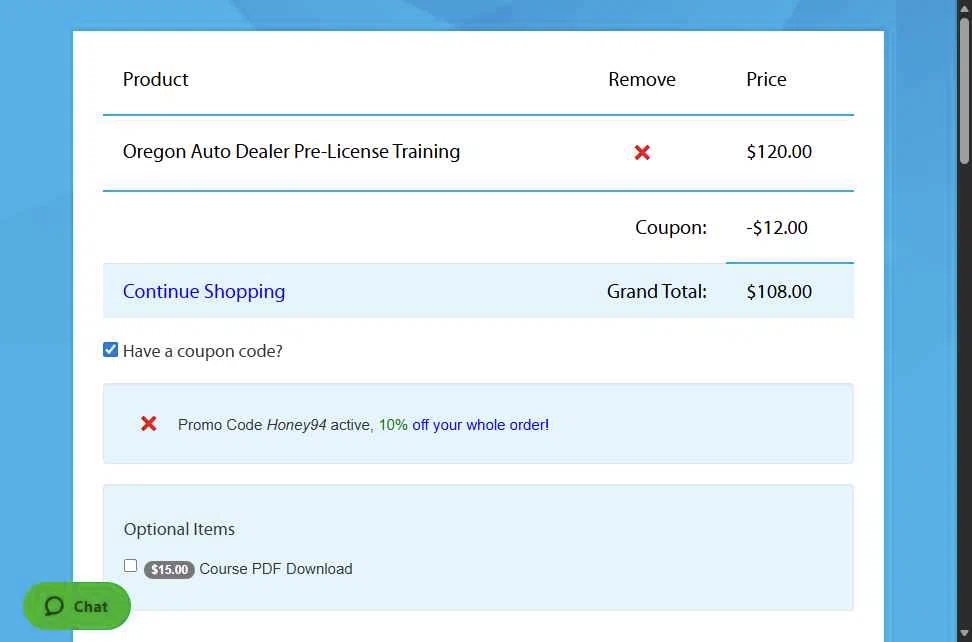Click the Have a coupon code? label
Screen dimensions: 972x642
pos(203,351)
